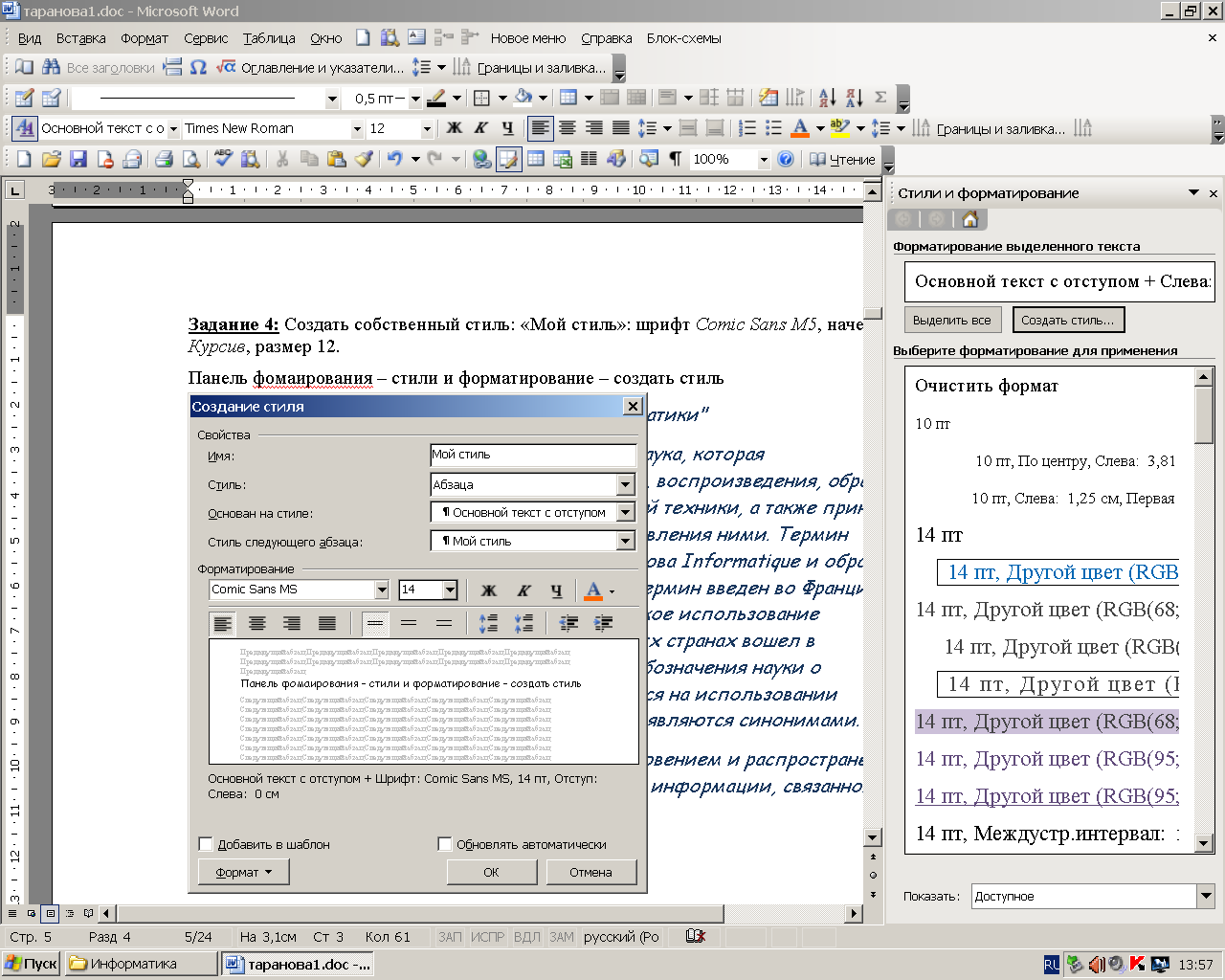Screen dimensions: 1225x980
Task: Click Italic К on Formatting toolbar
Action: click(x=481, y=128)
